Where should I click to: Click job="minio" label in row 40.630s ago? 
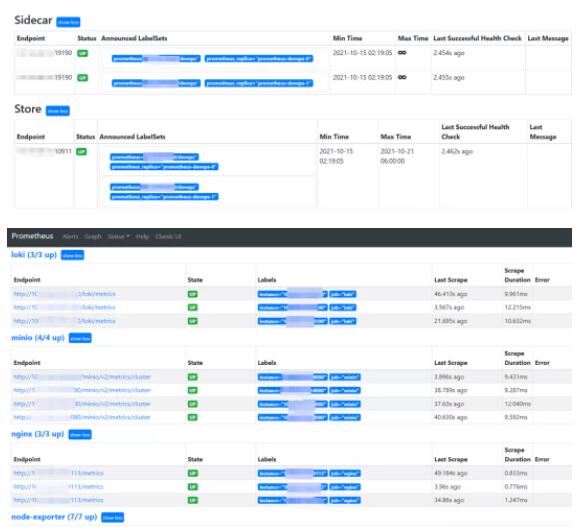click(x=345, y=418)
